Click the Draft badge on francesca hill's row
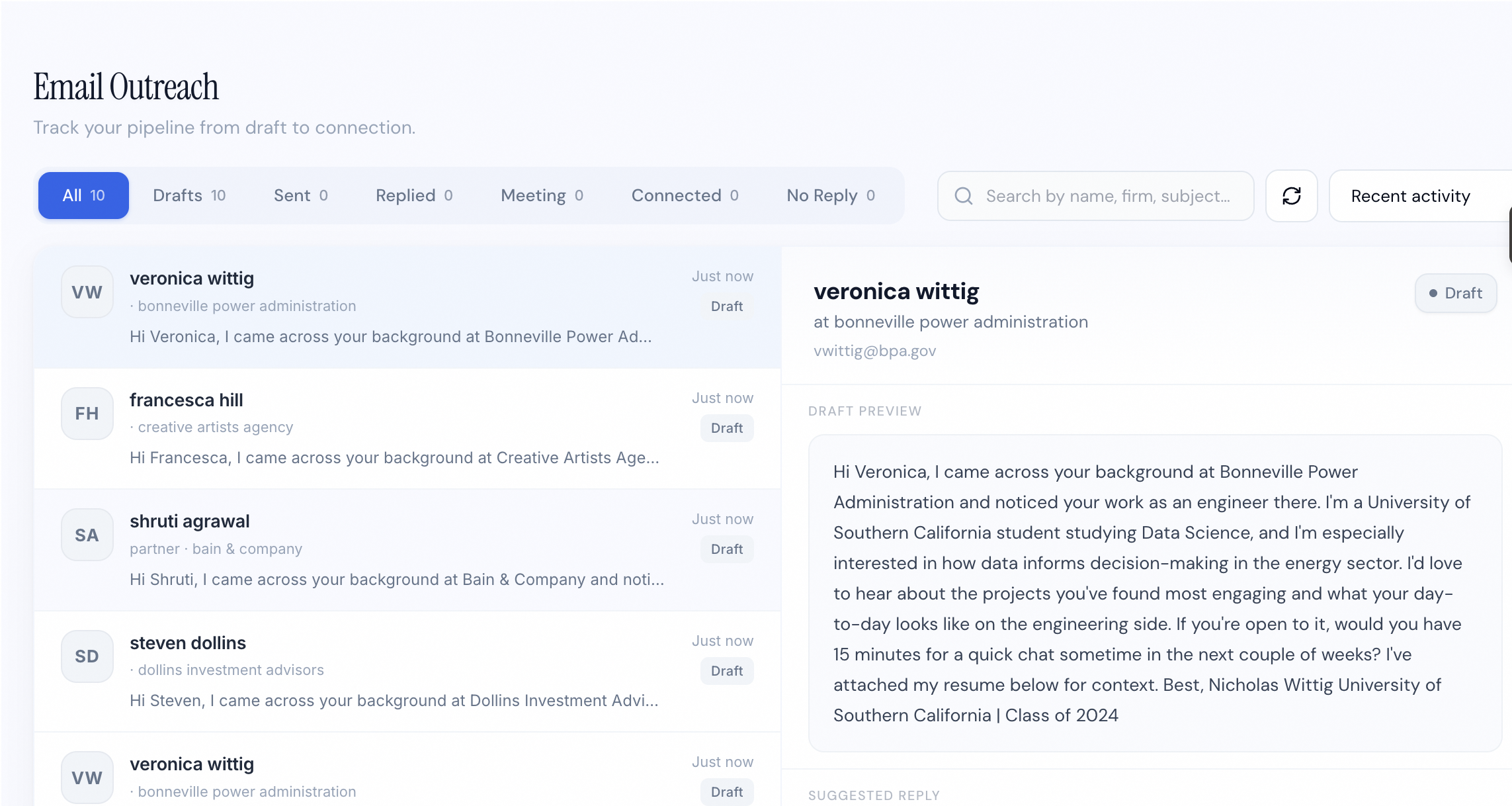The width and height of the screenshot is (1512, 806). coord(726,427)
